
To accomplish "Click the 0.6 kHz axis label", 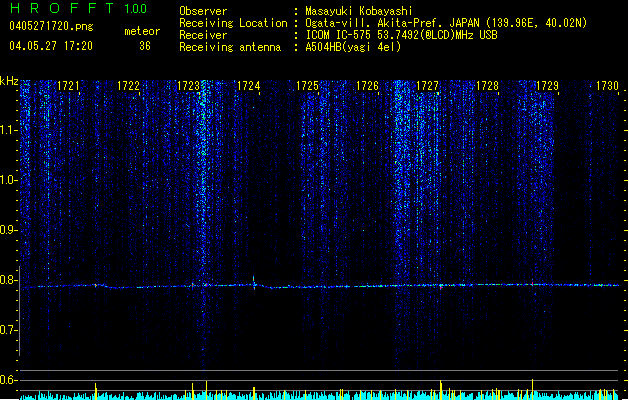I will (9, 380).
